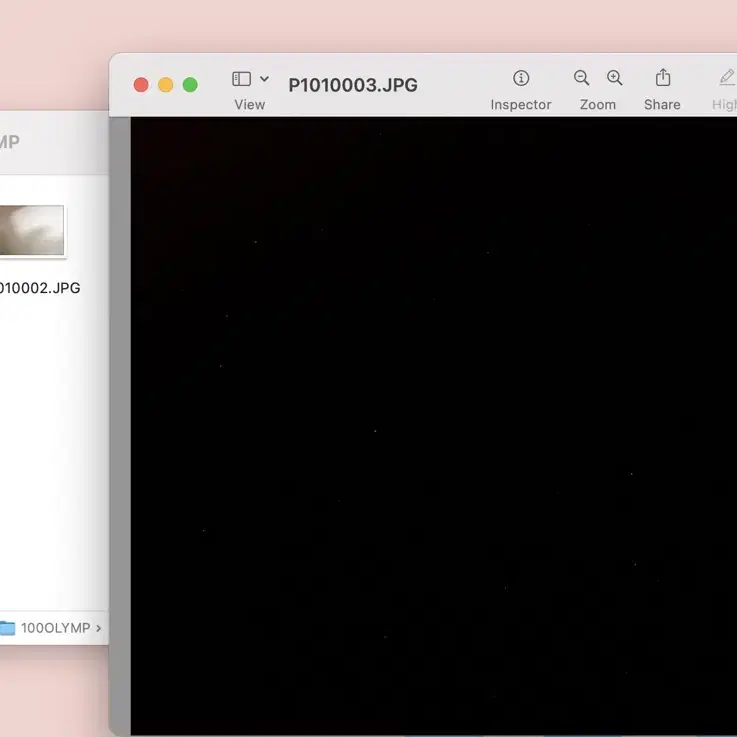Expand the View dropdown chevron
The image size is (737, 737).
coord(265,79)
